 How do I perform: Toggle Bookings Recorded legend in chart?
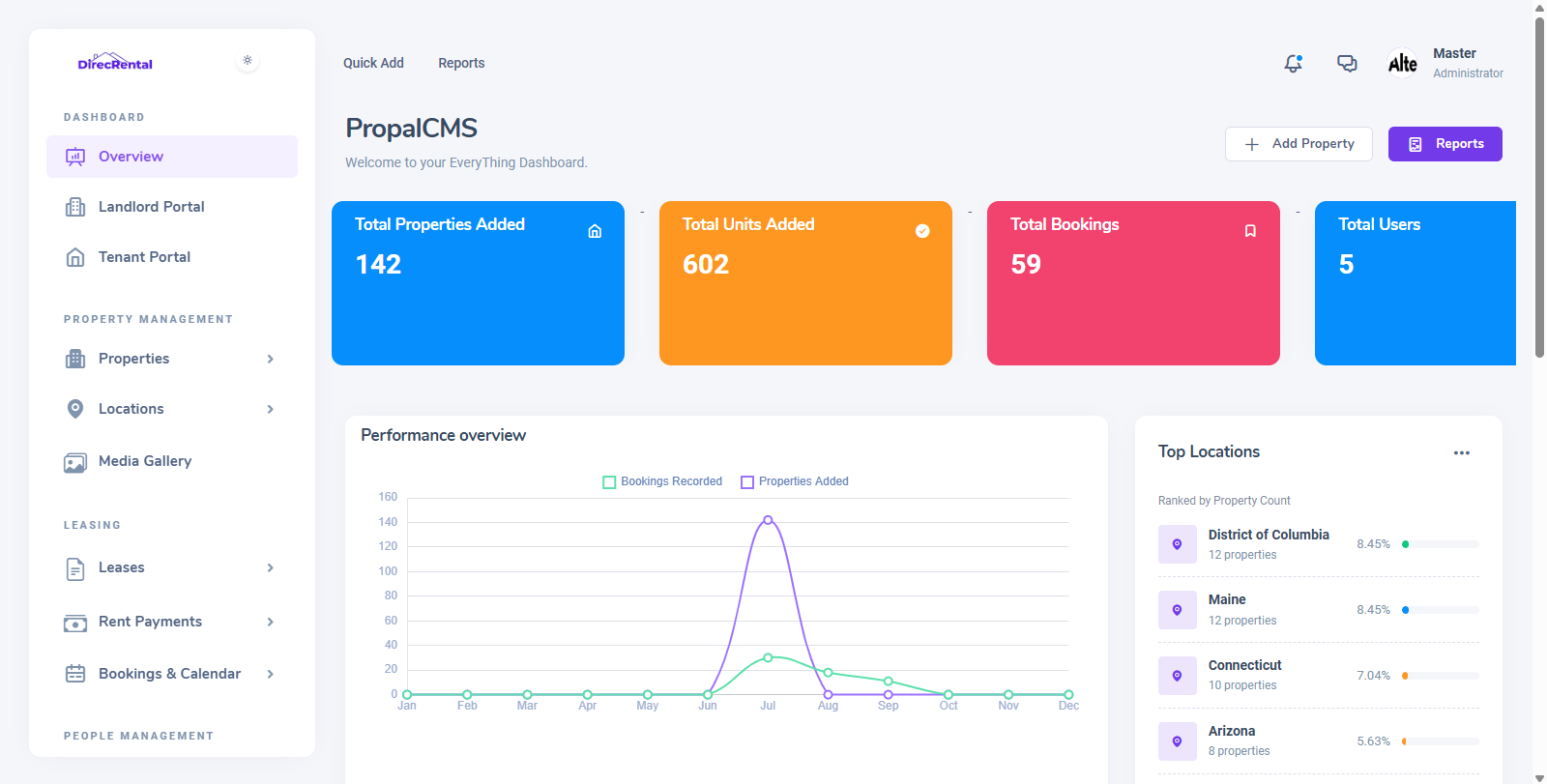[662, 481]
